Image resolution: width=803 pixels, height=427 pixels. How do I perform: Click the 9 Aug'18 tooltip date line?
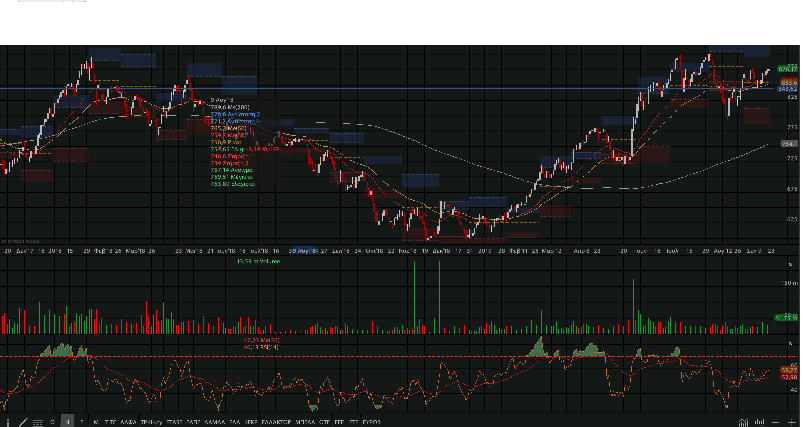click(x=222, y=100)
